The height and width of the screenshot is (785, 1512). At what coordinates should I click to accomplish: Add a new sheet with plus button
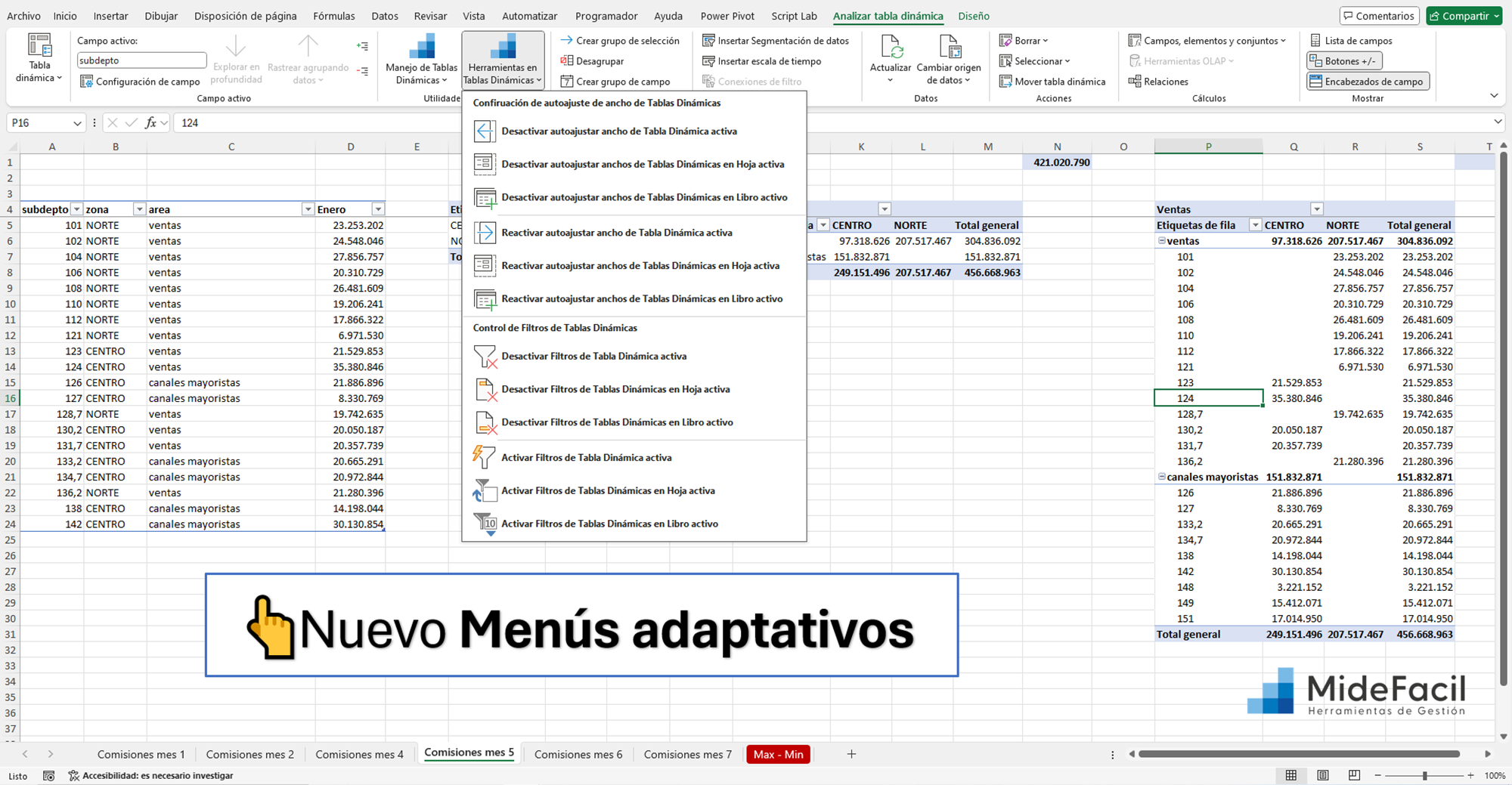pos(851,754)
